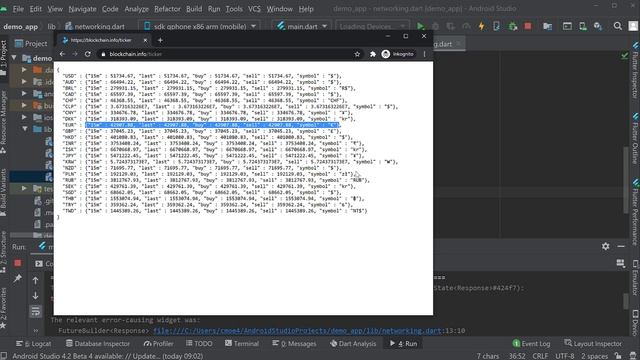Viewport: 640px width, 360px height.
Task: Open the Tools menu
Action: pyautogui.click(x=234, y=9)
